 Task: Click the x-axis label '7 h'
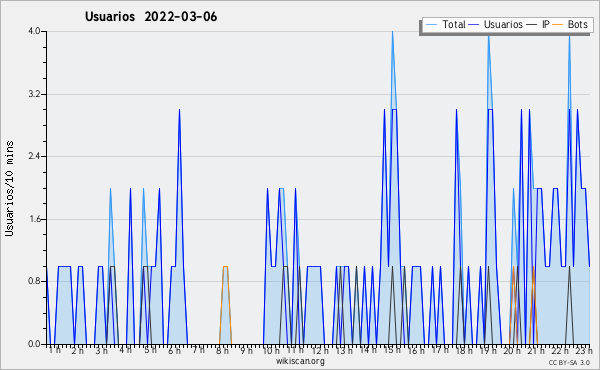tap(198, 350)
